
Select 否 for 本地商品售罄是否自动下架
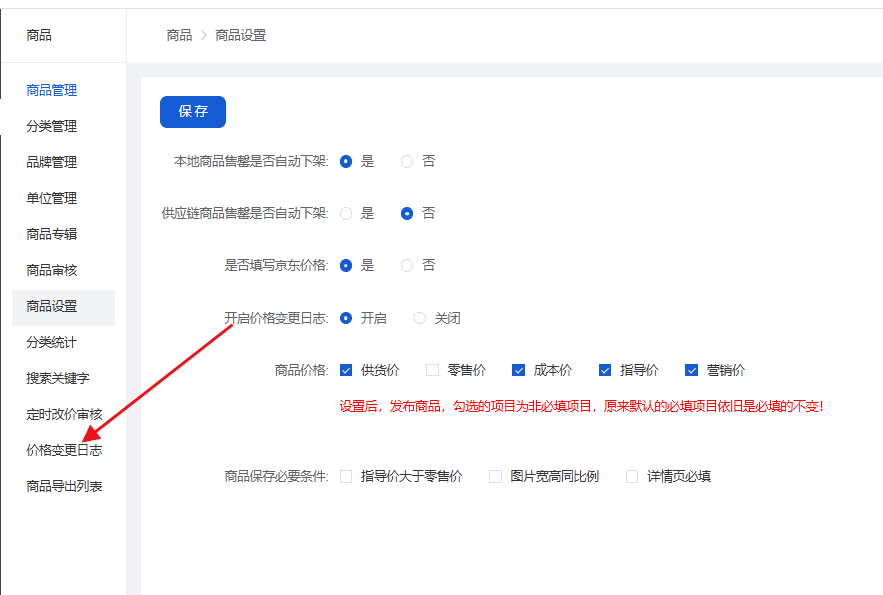click(x=407, y=161)
